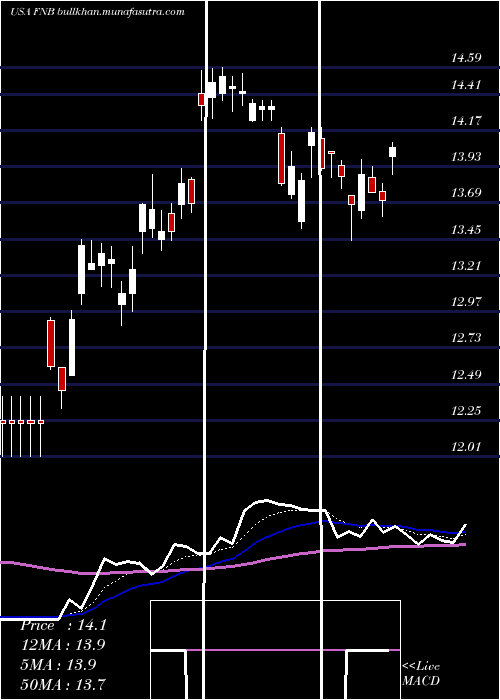Select the 13.21 price axis label
The image size is (500, 700).
point(466,266)
